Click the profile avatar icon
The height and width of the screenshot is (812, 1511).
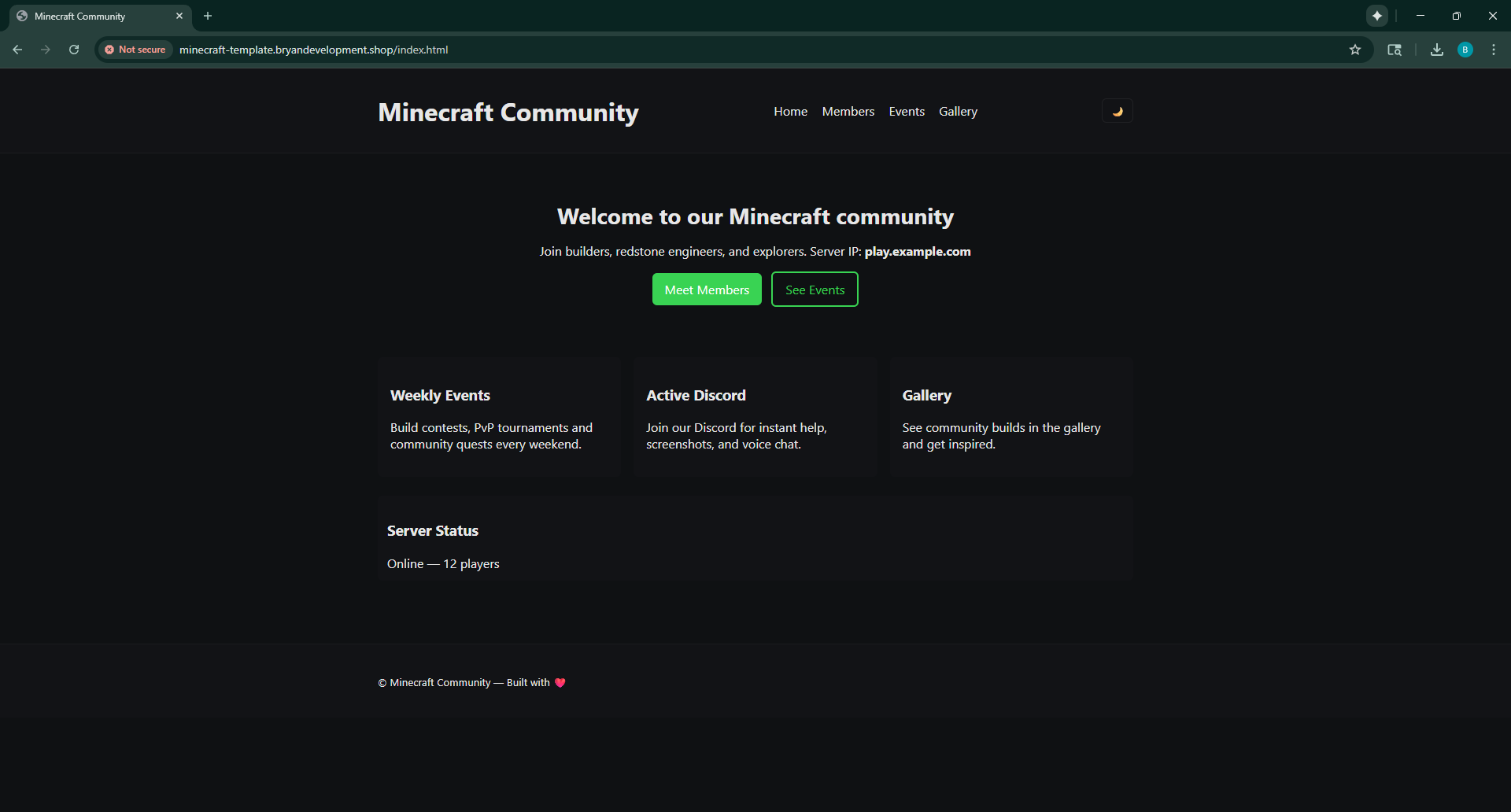click(x=1465, y=50)
